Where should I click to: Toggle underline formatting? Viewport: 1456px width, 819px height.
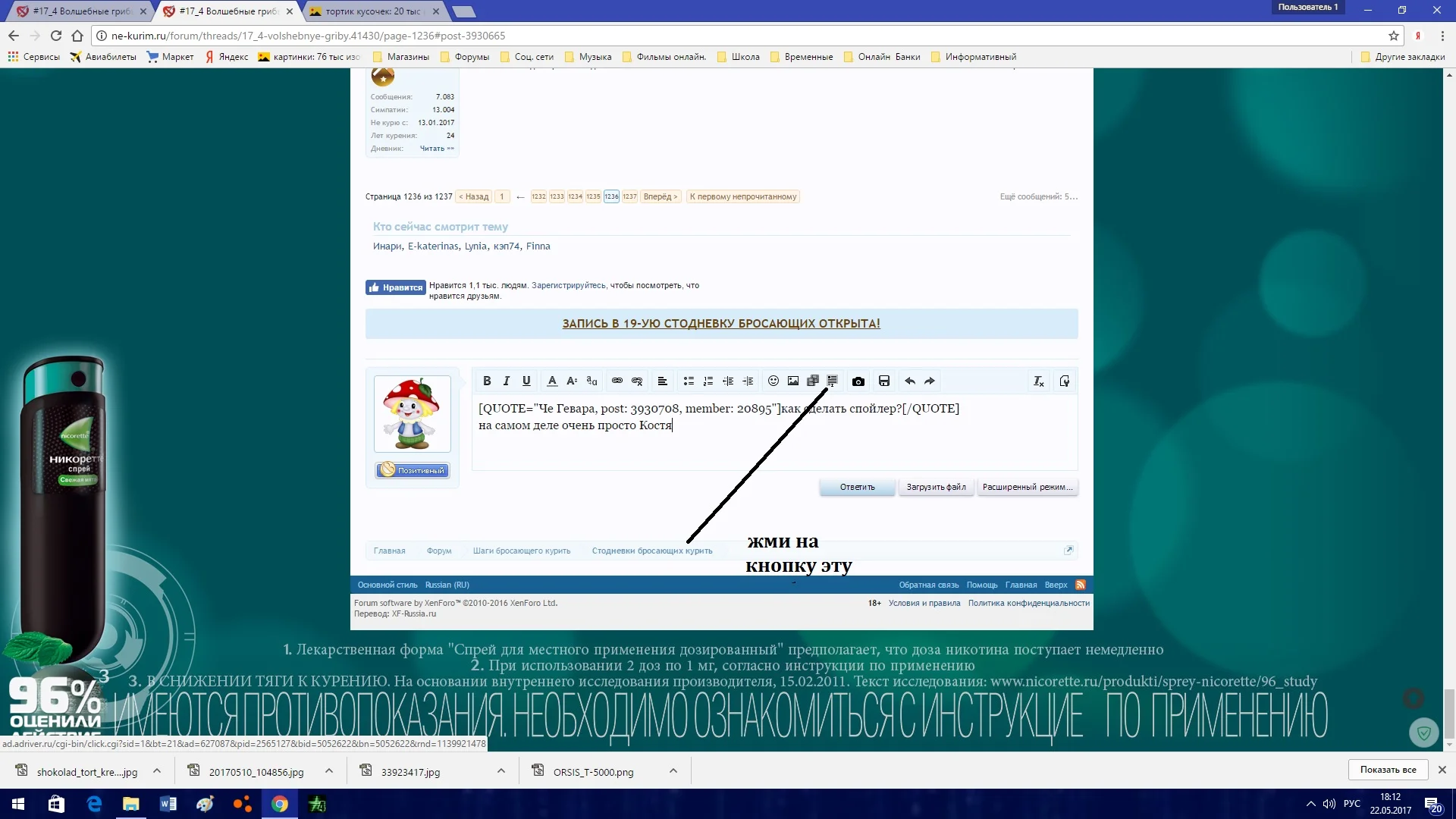(526, 381)
